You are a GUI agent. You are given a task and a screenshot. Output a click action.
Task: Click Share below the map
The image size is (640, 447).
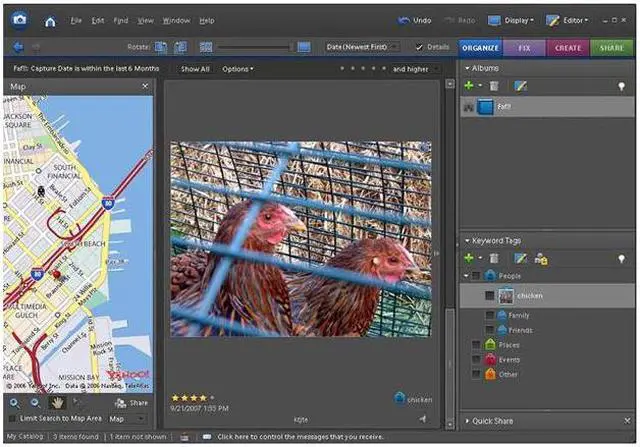131,403
